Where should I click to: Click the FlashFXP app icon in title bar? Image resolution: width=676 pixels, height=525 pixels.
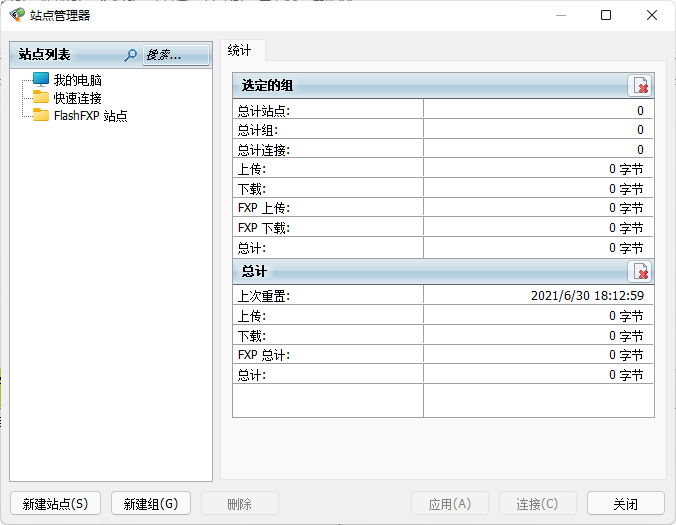[x=17, y=15]
